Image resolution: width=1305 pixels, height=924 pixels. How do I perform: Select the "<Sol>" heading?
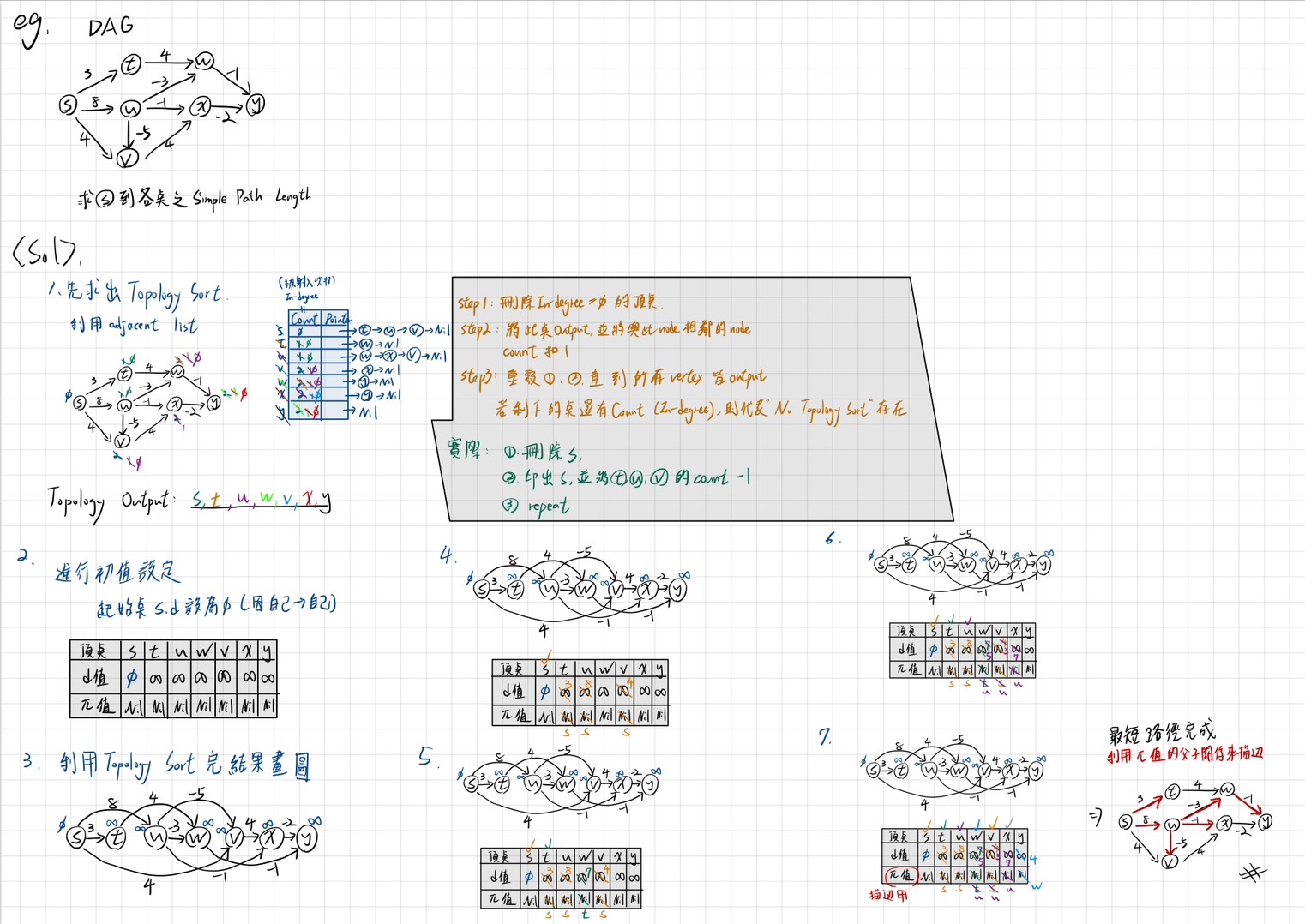pos(48,251)
